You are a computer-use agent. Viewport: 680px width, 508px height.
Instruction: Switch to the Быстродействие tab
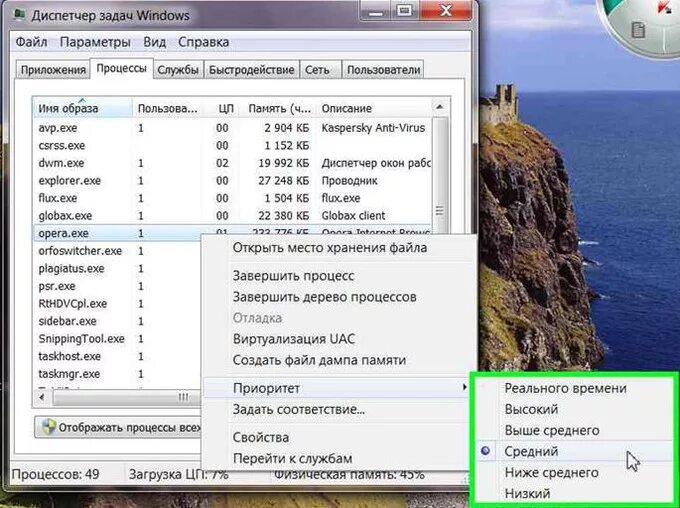point(252,70)
